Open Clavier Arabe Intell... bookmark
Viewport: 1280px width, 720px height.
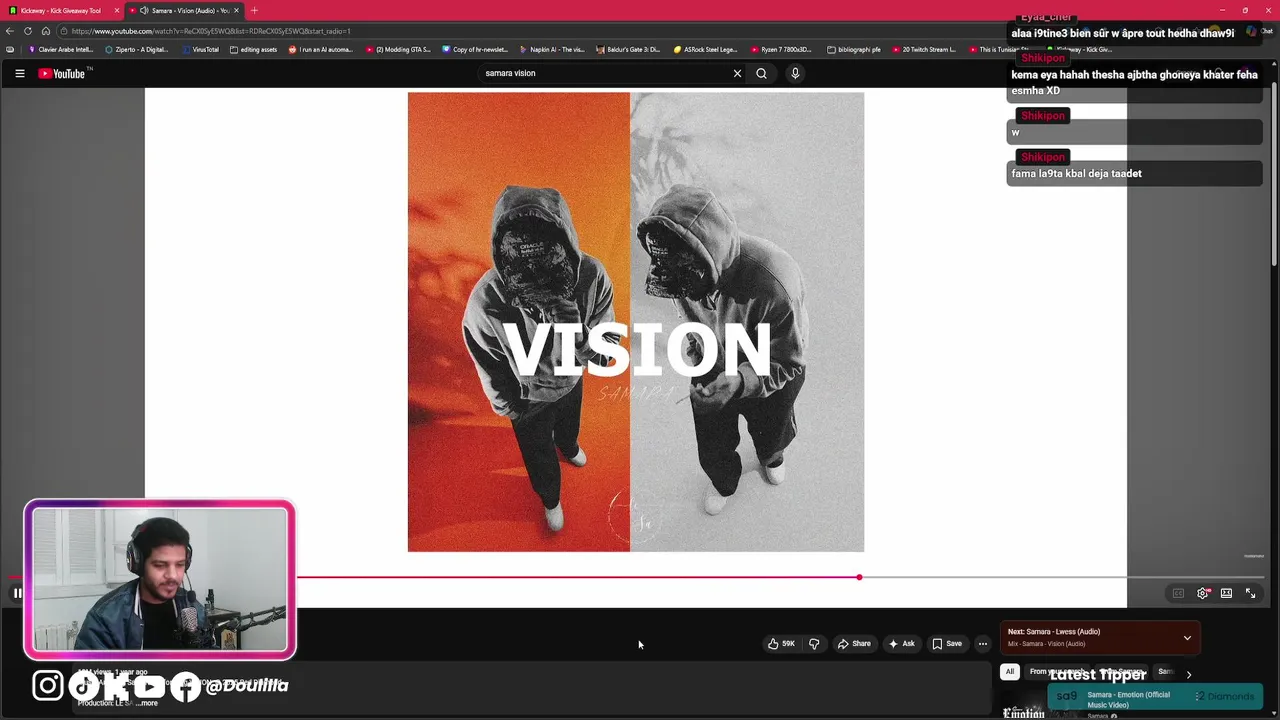61,49
